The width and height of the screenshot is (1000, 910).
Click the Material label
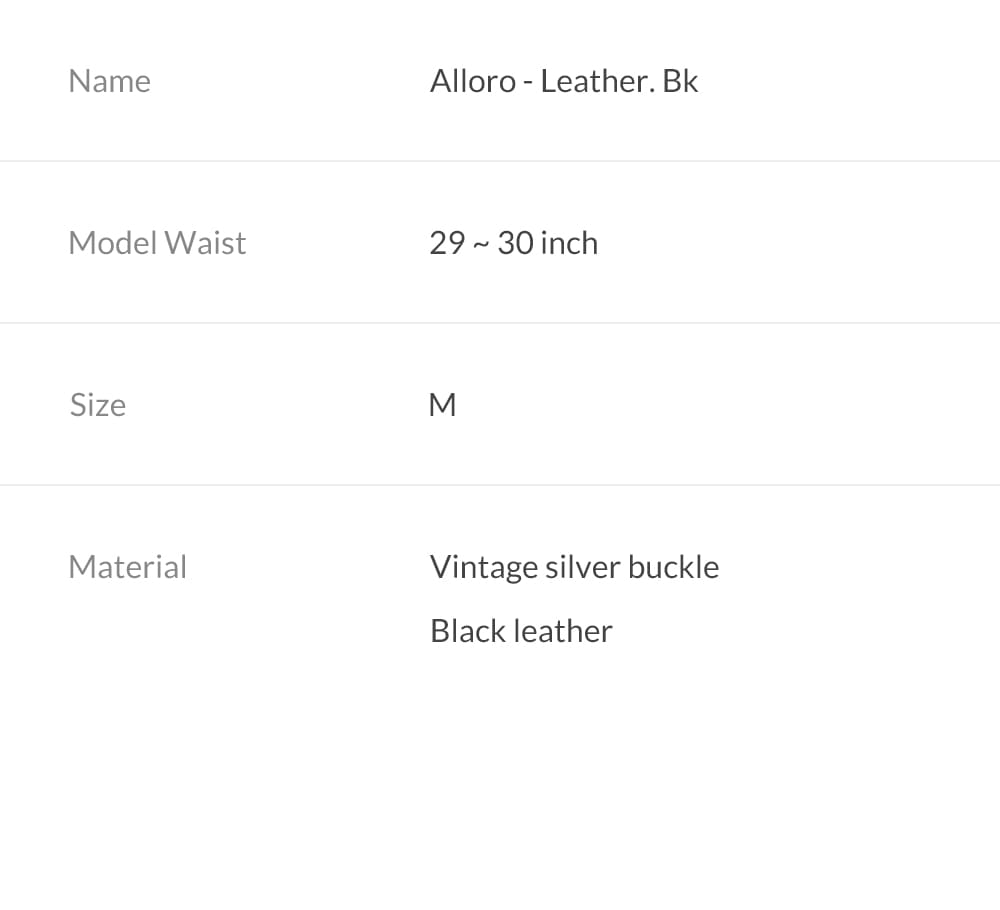pyautogui.click(x=128, y=567)
